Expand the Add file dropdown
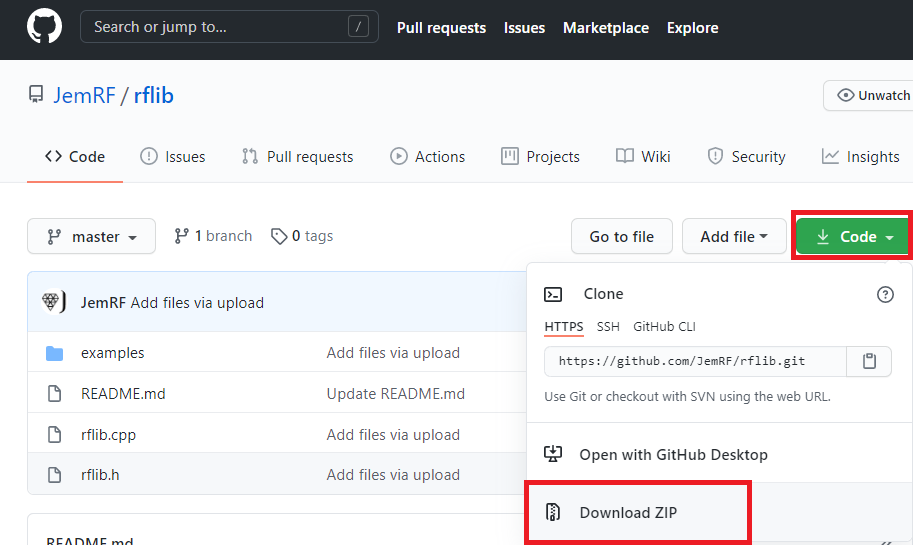Screen dimensions: 913x545 (734, 236)
